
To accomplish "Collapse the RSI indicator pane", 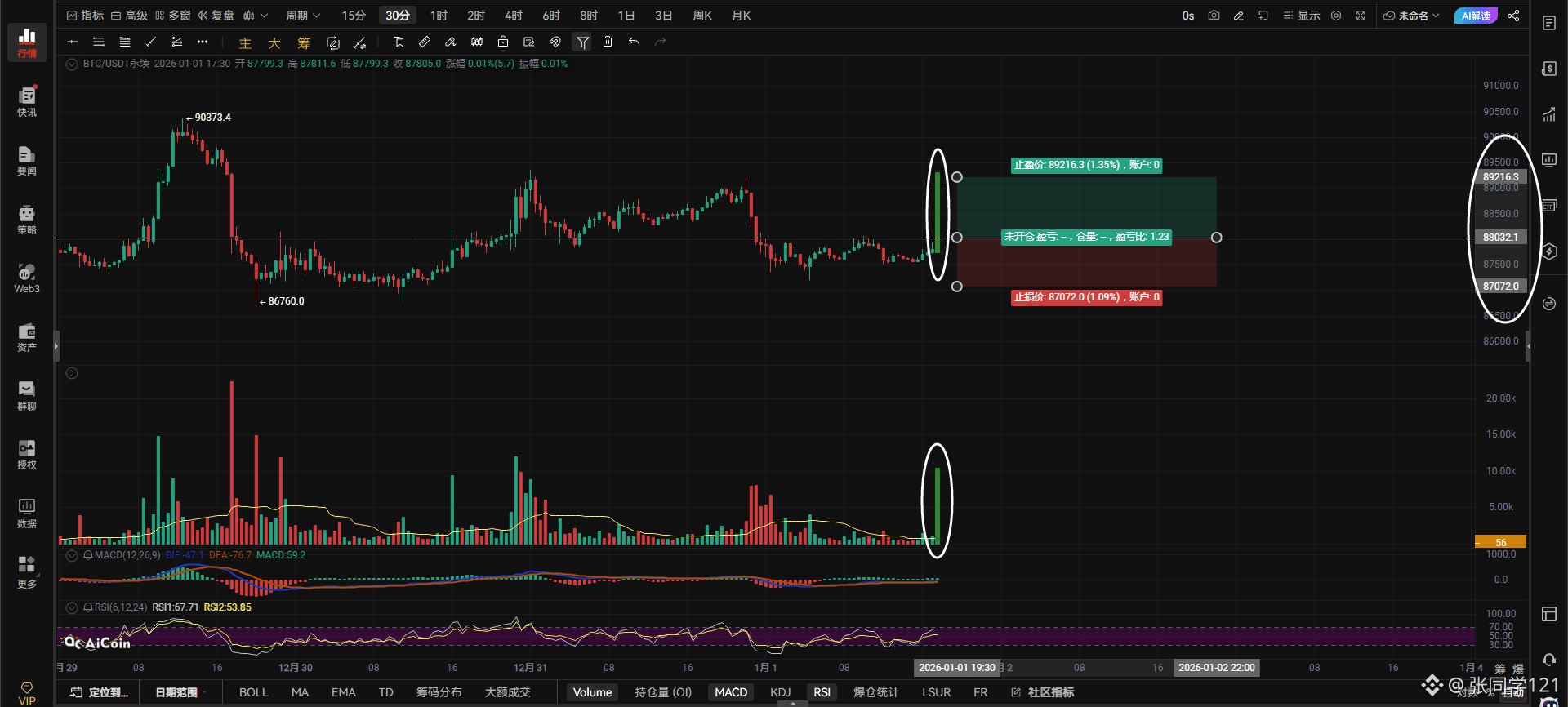I will pyautogui.click(x=72, y=607).
